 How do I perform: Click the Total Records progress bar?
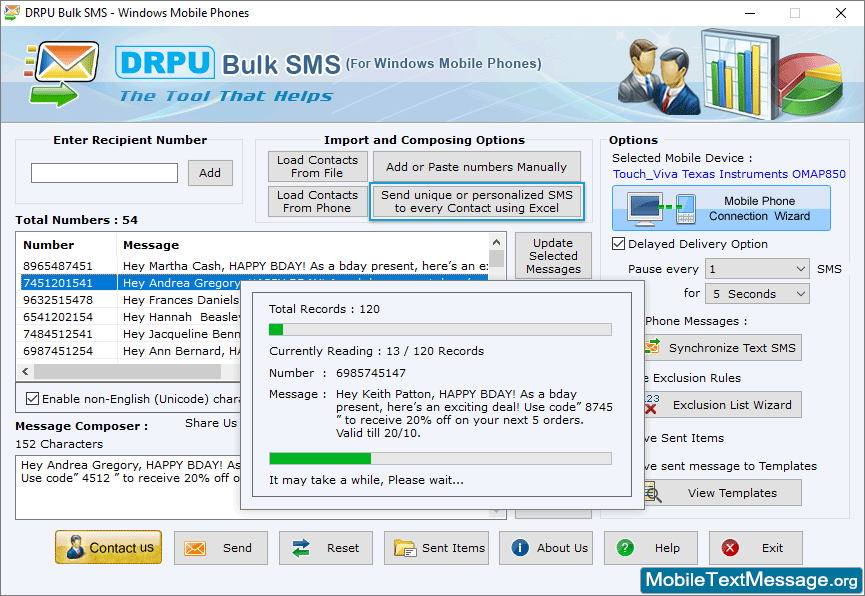click(440, 329)
